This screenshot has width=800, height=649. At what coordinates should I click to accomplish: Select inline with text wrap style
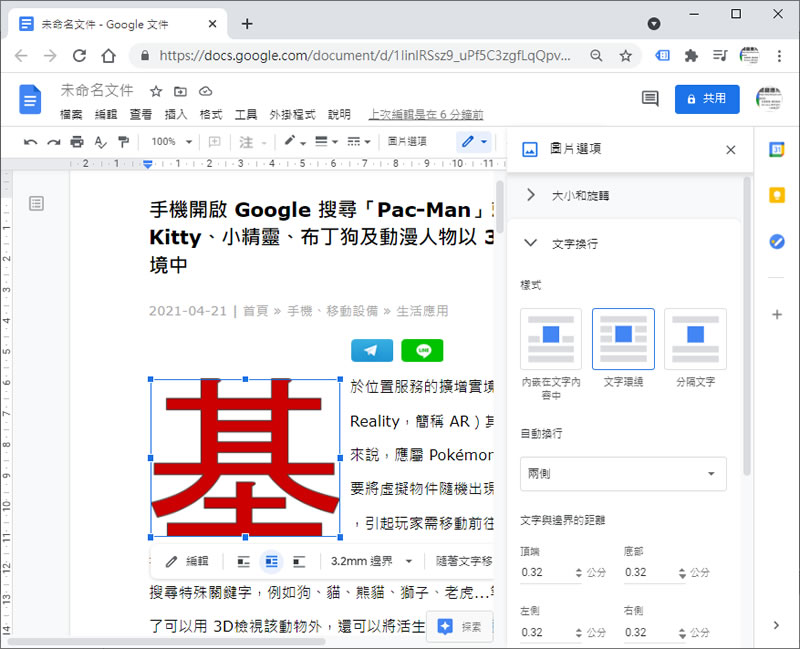(x=551, y=339)
